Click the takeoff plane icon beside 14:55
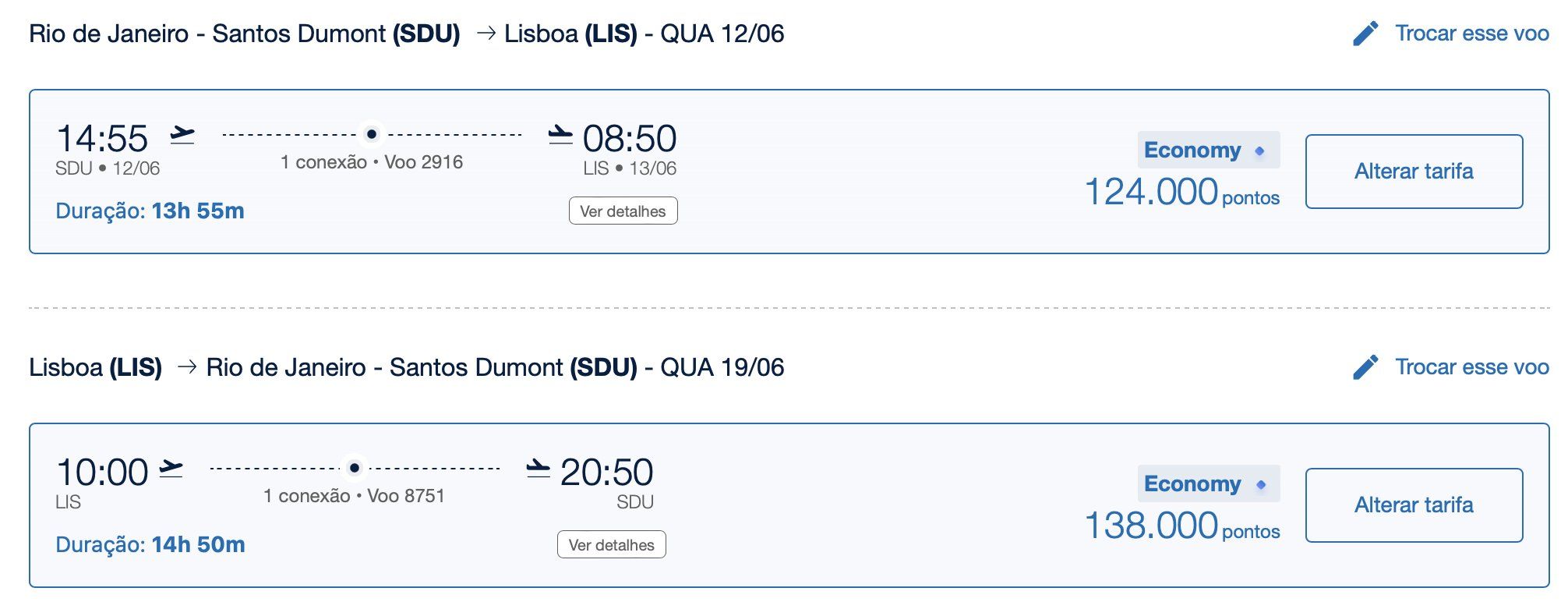 182,135
